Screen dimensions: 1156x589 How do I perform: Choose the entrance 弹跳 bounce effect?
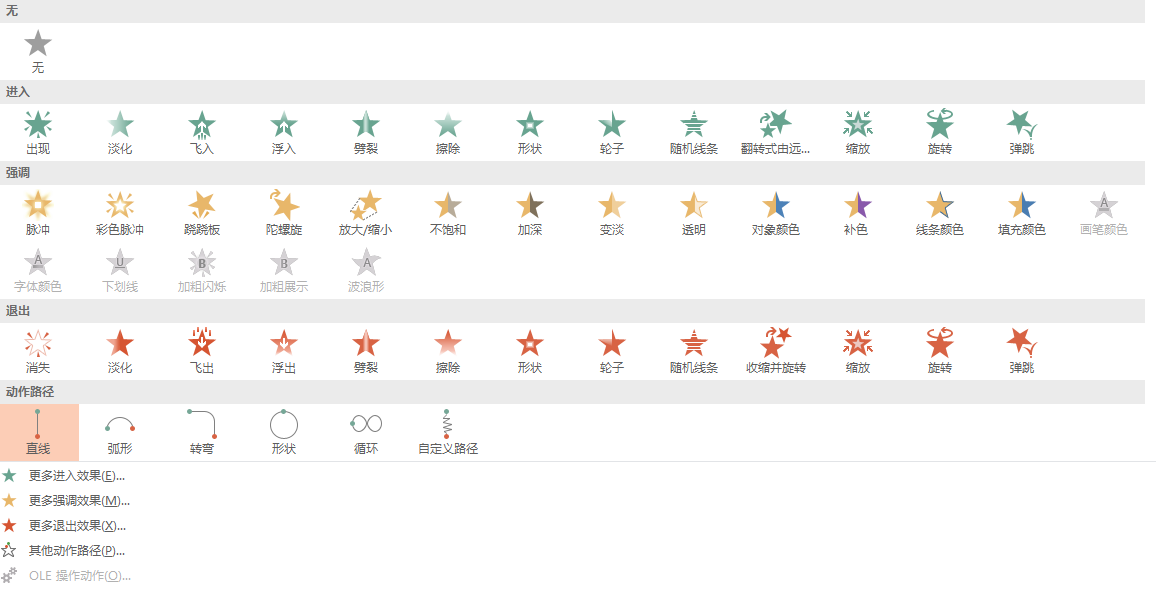click(x=1021, y=133)
